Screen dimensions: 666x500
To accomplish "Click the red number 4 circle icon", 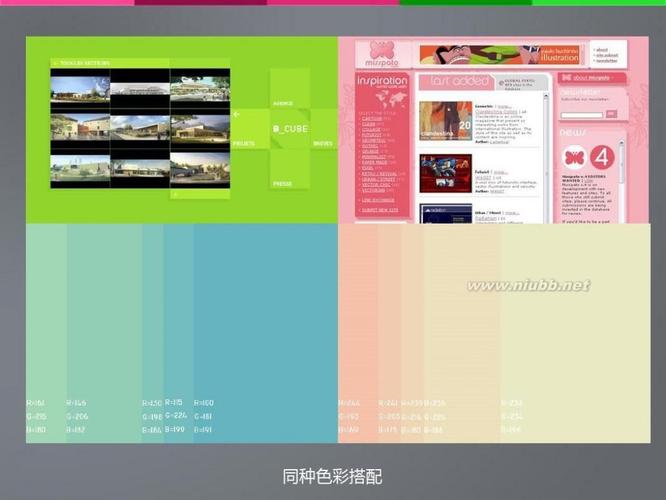I will point(602,158).
